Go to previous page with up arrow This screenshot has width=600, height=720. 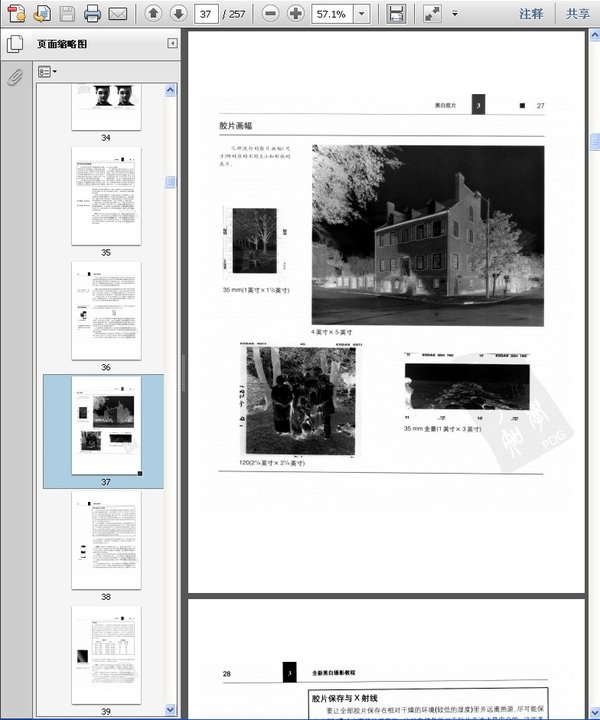pos(152,14)
